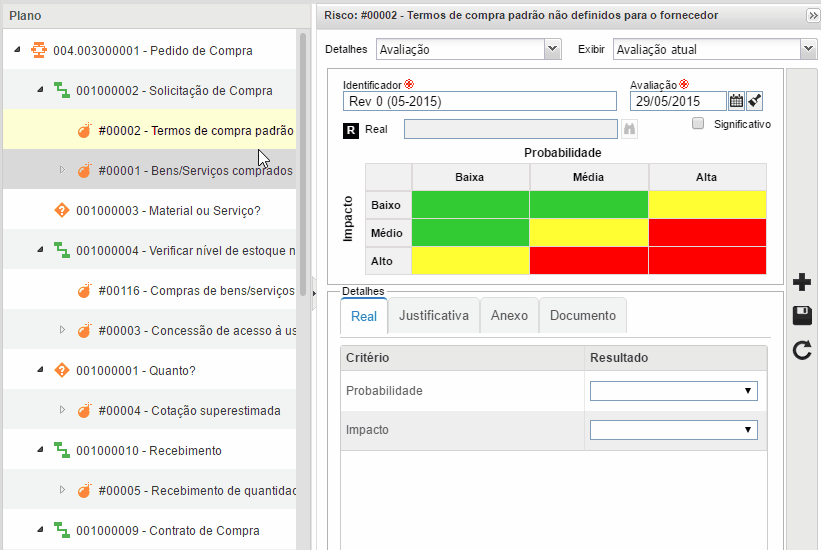Click the plus add icon in right sidebar
Viewport: 821px width, 550px height.
click(801, 283)
